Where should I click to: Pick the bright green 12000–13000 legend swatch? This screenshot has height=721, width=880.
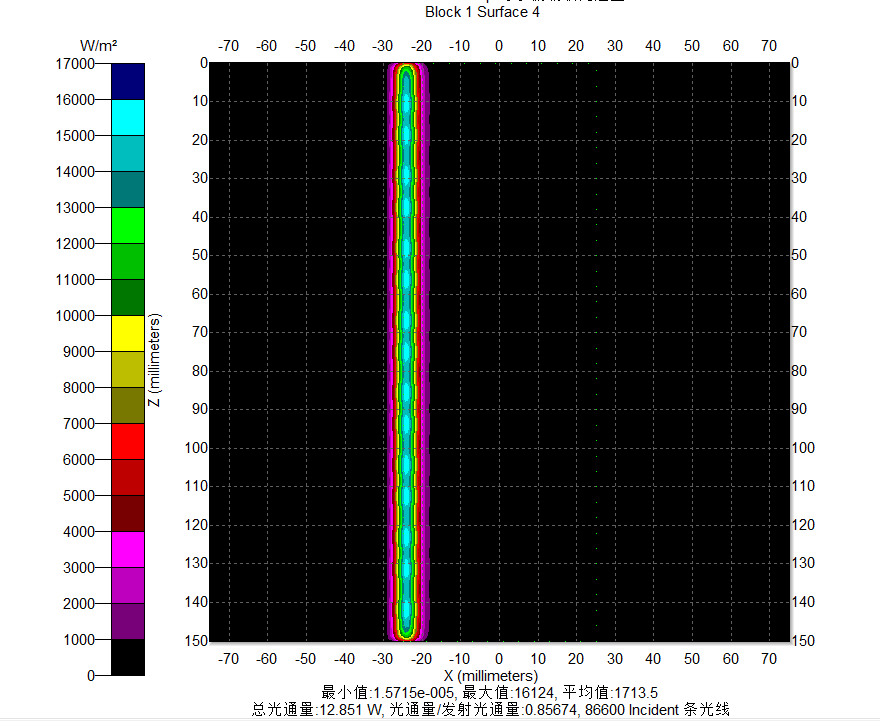128,225
